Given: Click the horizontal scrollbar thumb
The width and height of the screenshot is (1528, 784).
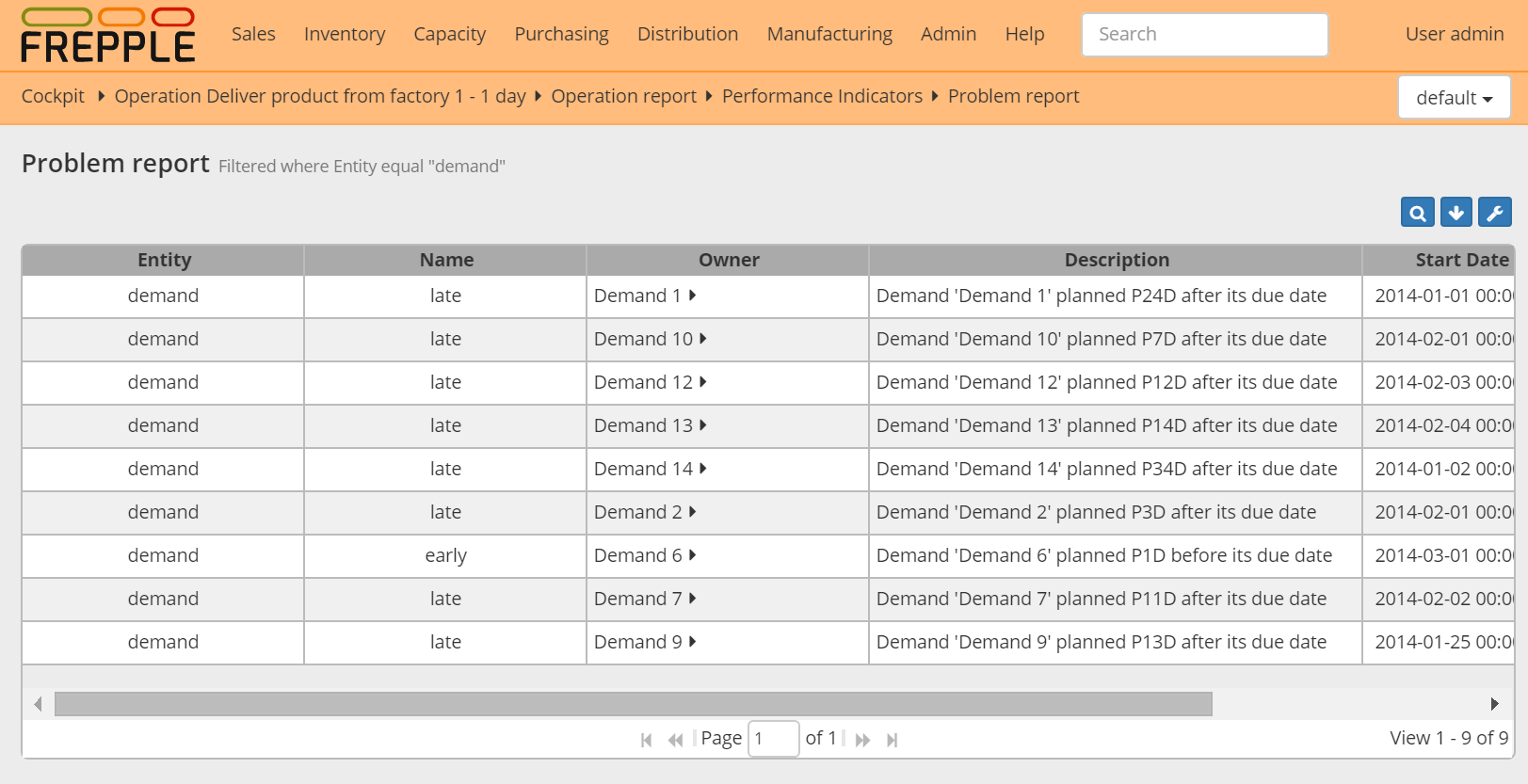Looking at the screenshot, I should (634, 704).
